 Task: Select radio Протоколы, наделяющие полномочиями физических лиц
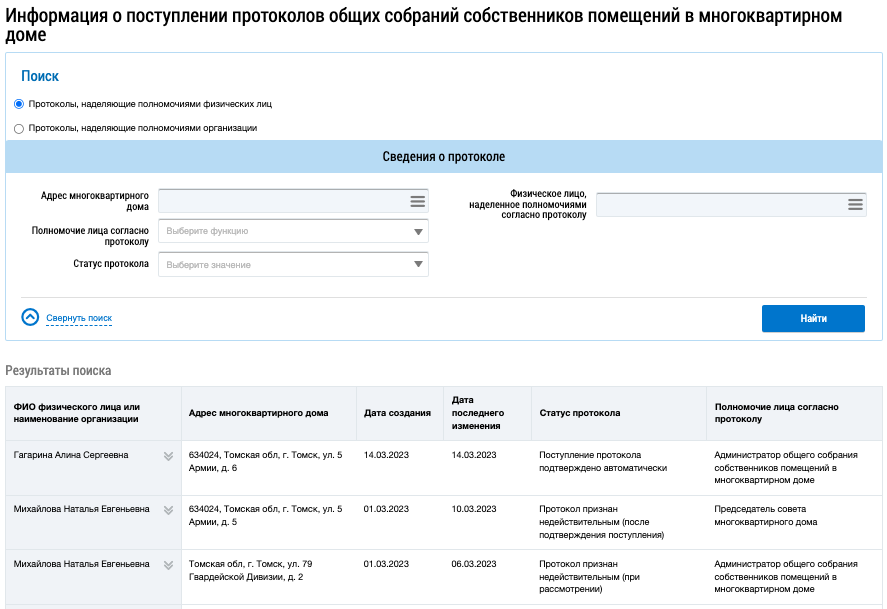tap(19, 104)
